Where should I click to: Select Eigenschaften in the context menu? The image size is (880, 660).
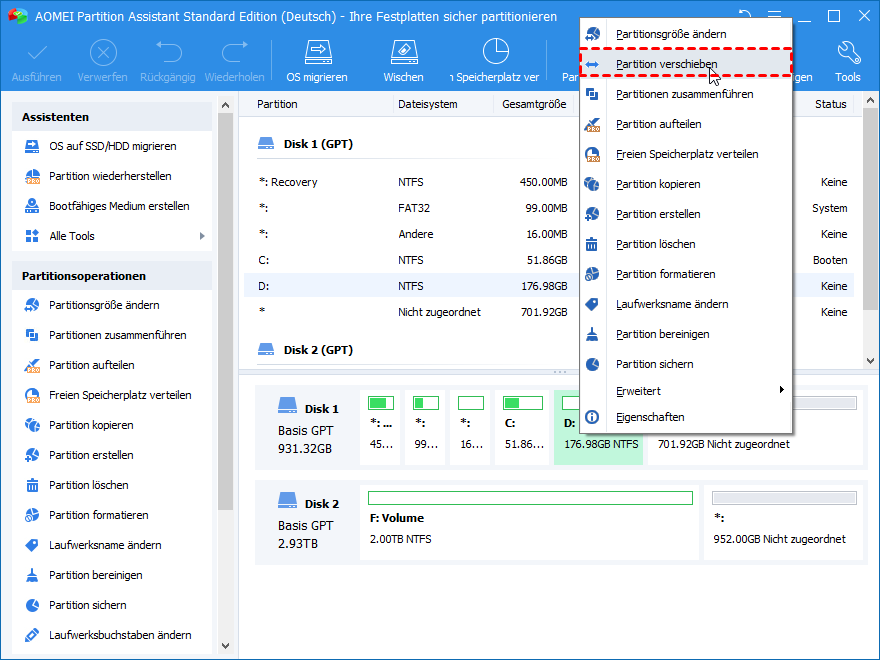click(650, 417)
